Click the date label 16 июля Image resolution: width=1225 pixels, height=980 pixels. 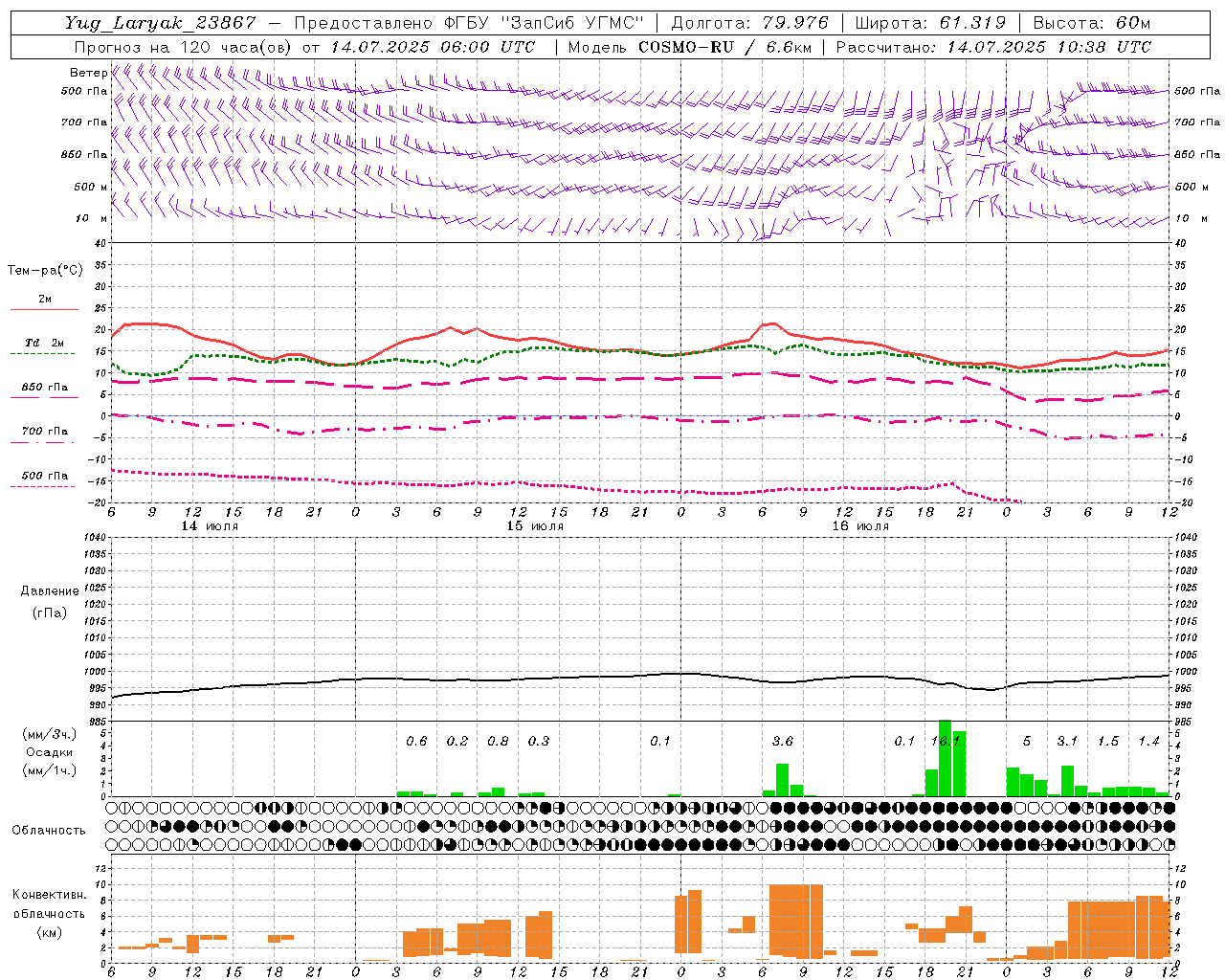[860, 526]
